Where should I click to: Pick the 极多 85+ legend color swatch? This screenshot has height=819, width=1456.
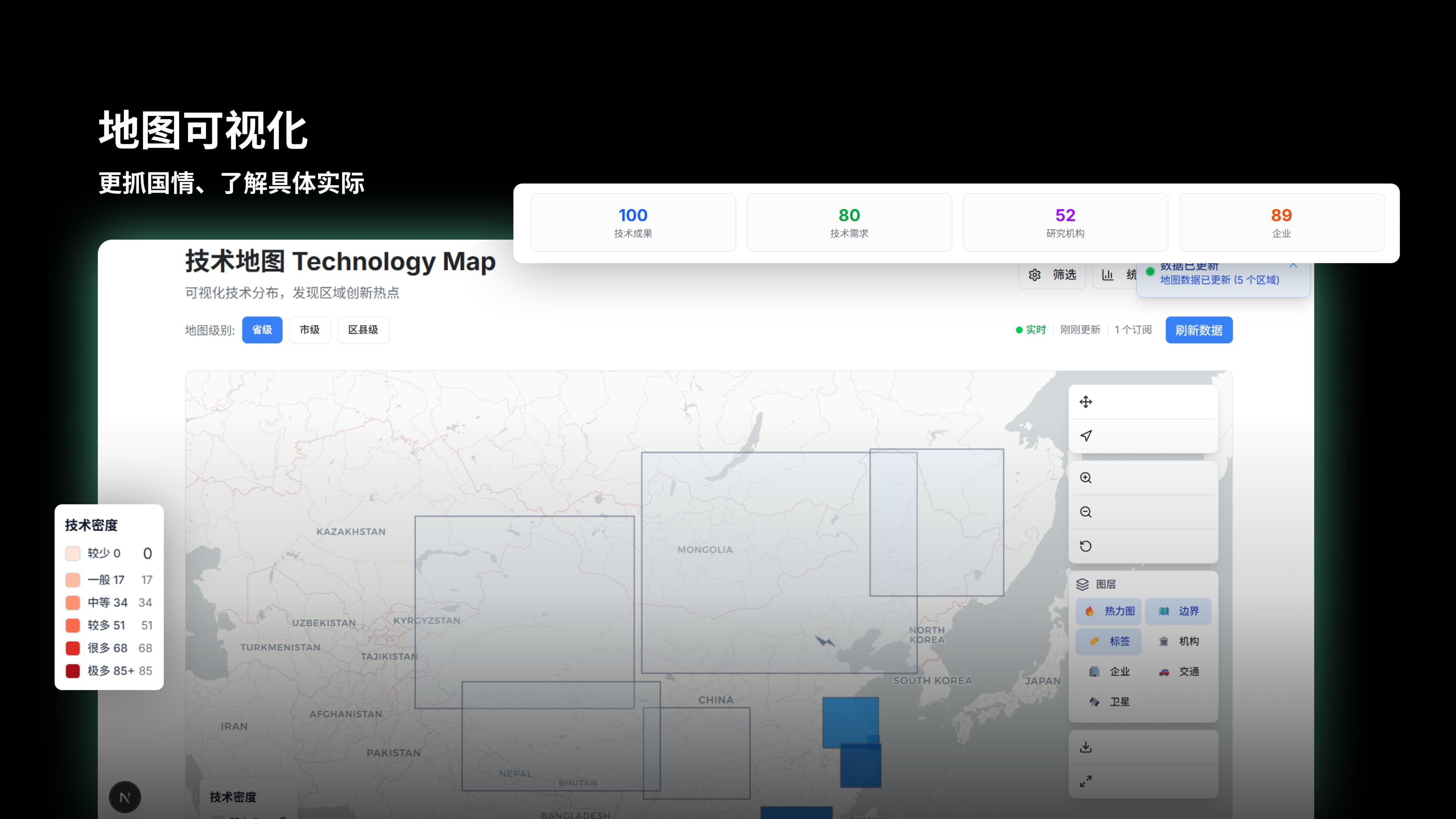click(73, 671)
